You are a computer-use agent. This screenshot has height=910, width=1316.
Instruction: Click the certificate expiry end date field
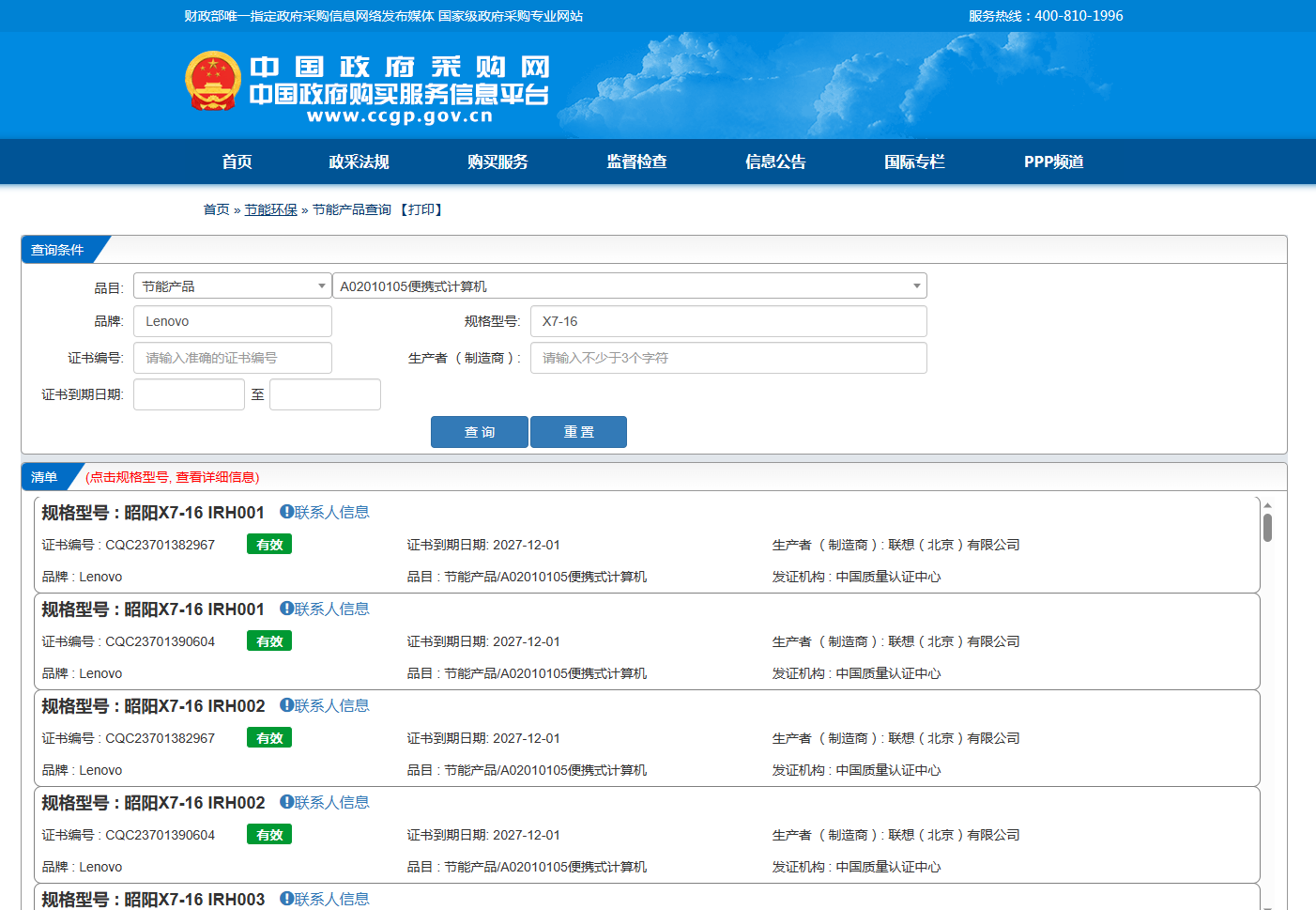325,394
